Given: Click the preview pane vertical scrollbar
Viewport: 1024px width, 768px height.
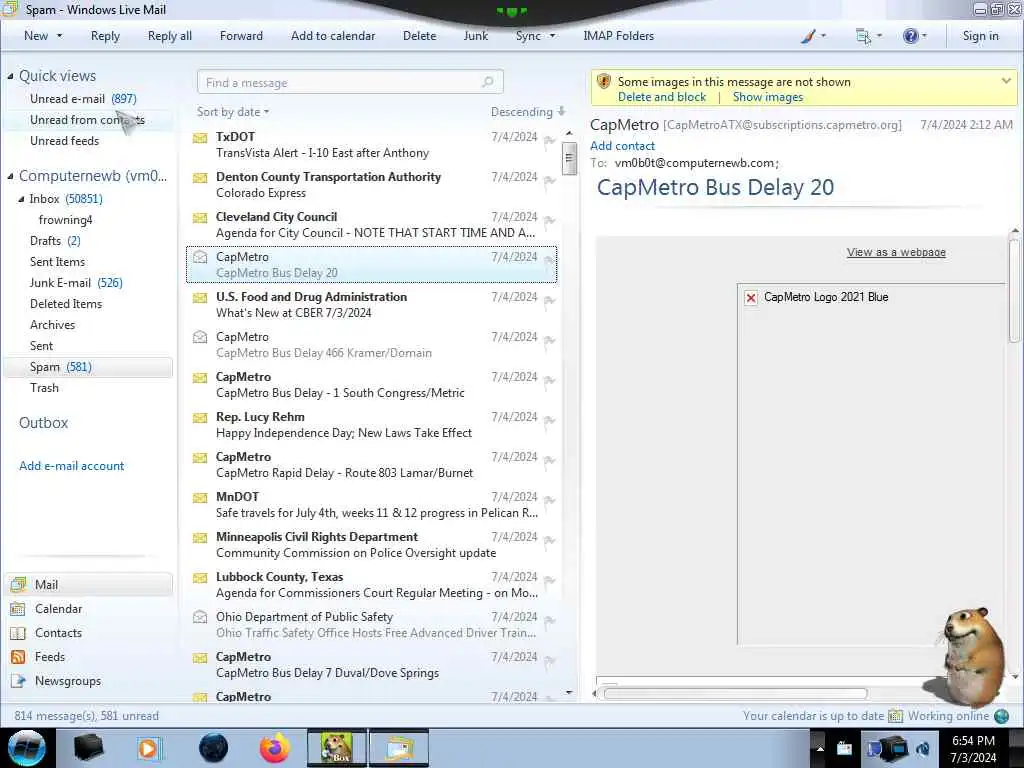Looking at the screenshot, I should pos(1014,291).
